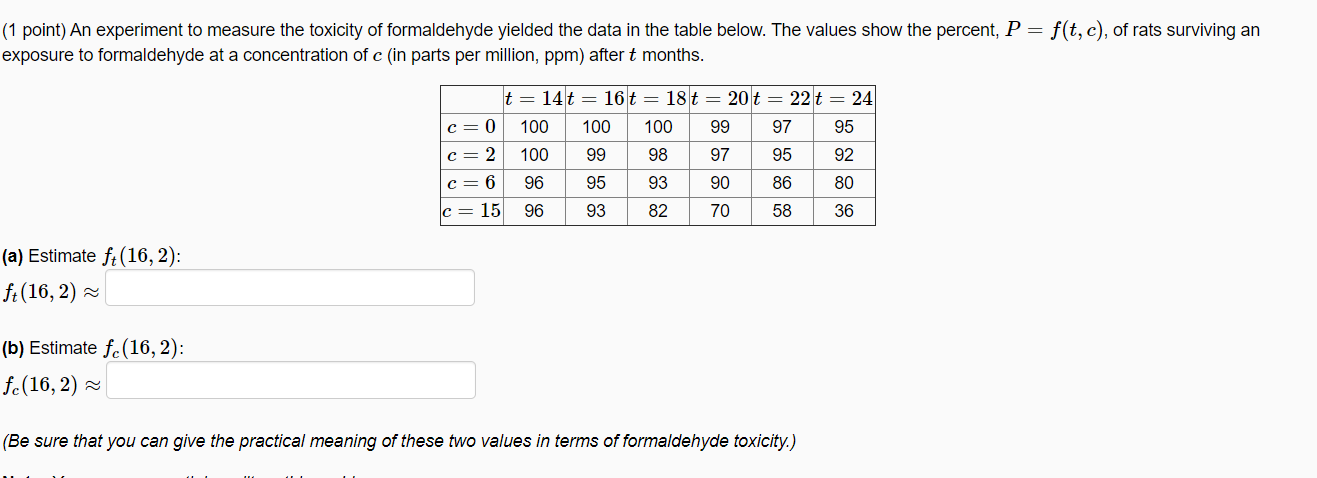Viewport: 1317px width, 478px height.
Task: Select the t = 22 column header
Action: pyautogui.click(x=783, y=99)
